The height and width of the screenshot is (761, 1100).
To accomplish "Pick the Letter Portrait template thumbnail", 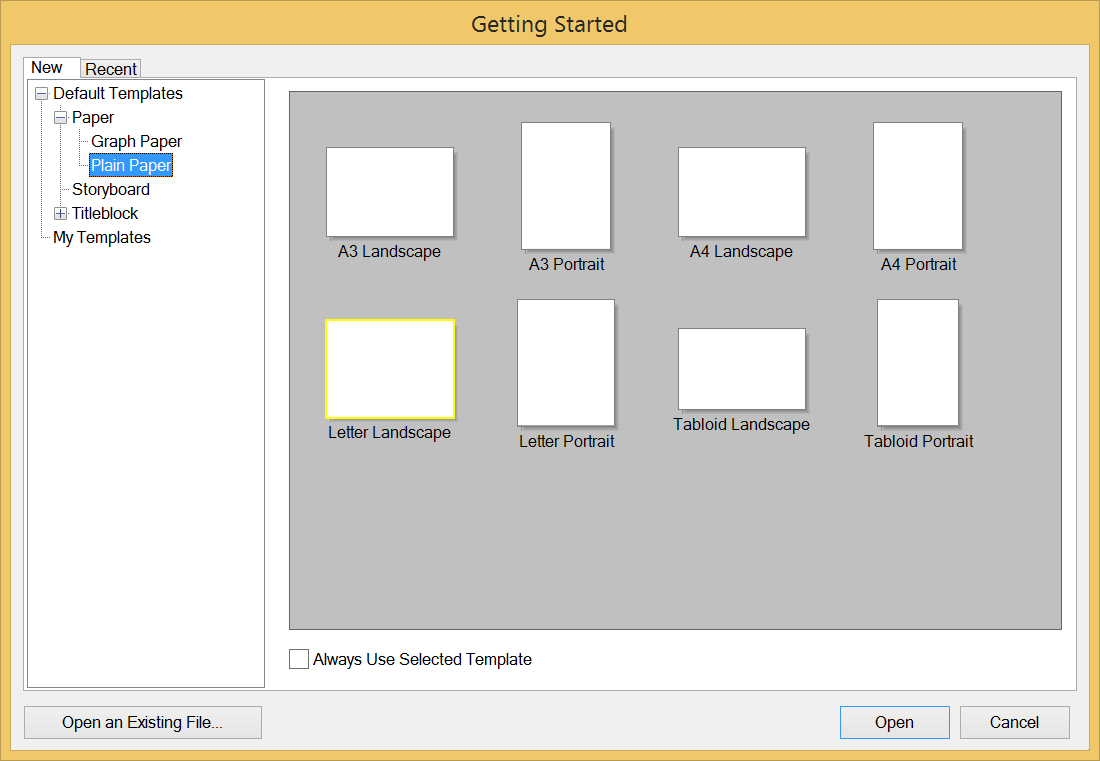I will 566,363.
